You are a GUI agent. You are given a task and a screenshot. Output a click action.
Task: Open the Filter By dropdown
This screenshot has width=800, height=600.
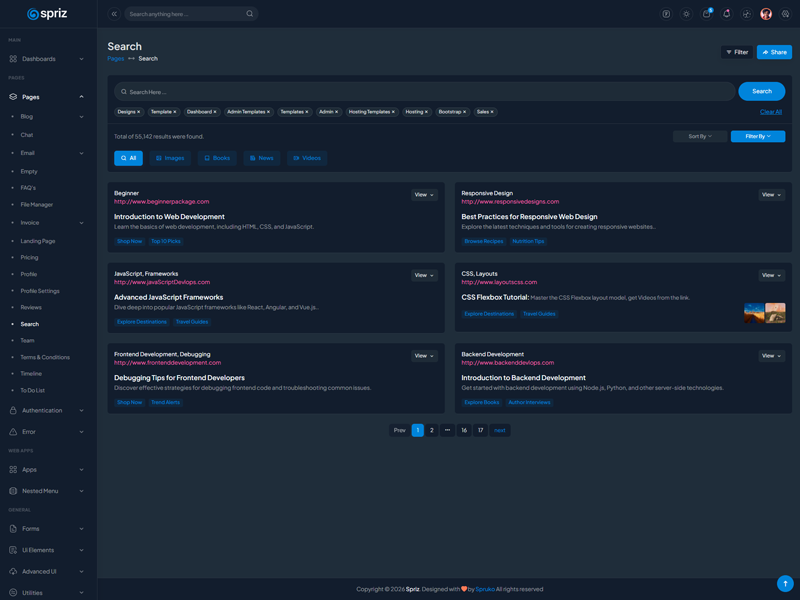[757, 136]
